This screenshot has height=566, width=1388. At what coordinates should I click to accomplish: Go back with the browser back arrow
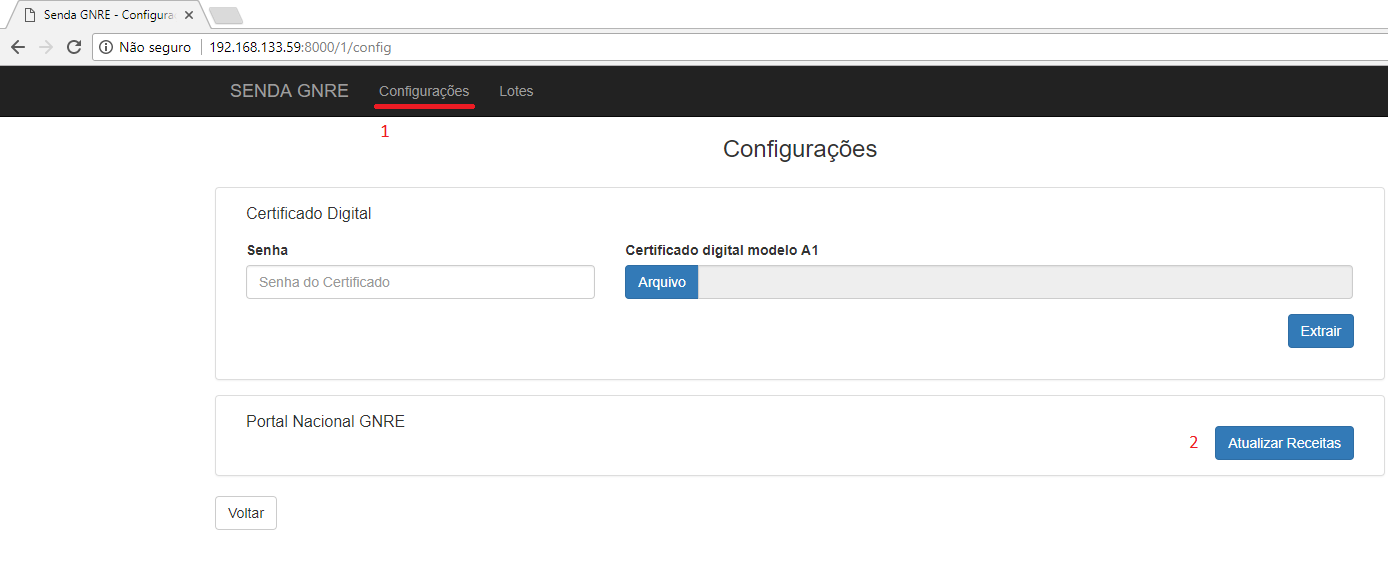click(x=17, y=47)
